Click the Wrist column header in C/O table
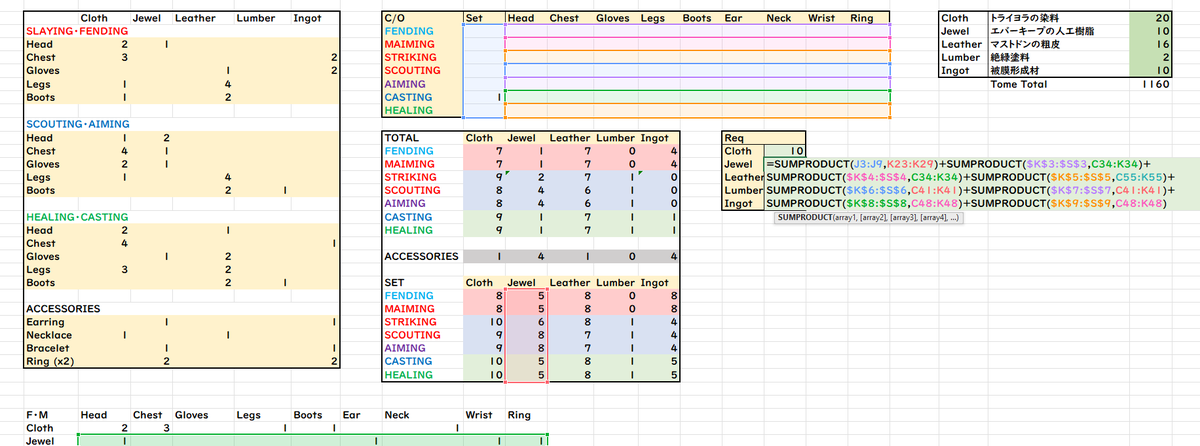 coord(821,18)
